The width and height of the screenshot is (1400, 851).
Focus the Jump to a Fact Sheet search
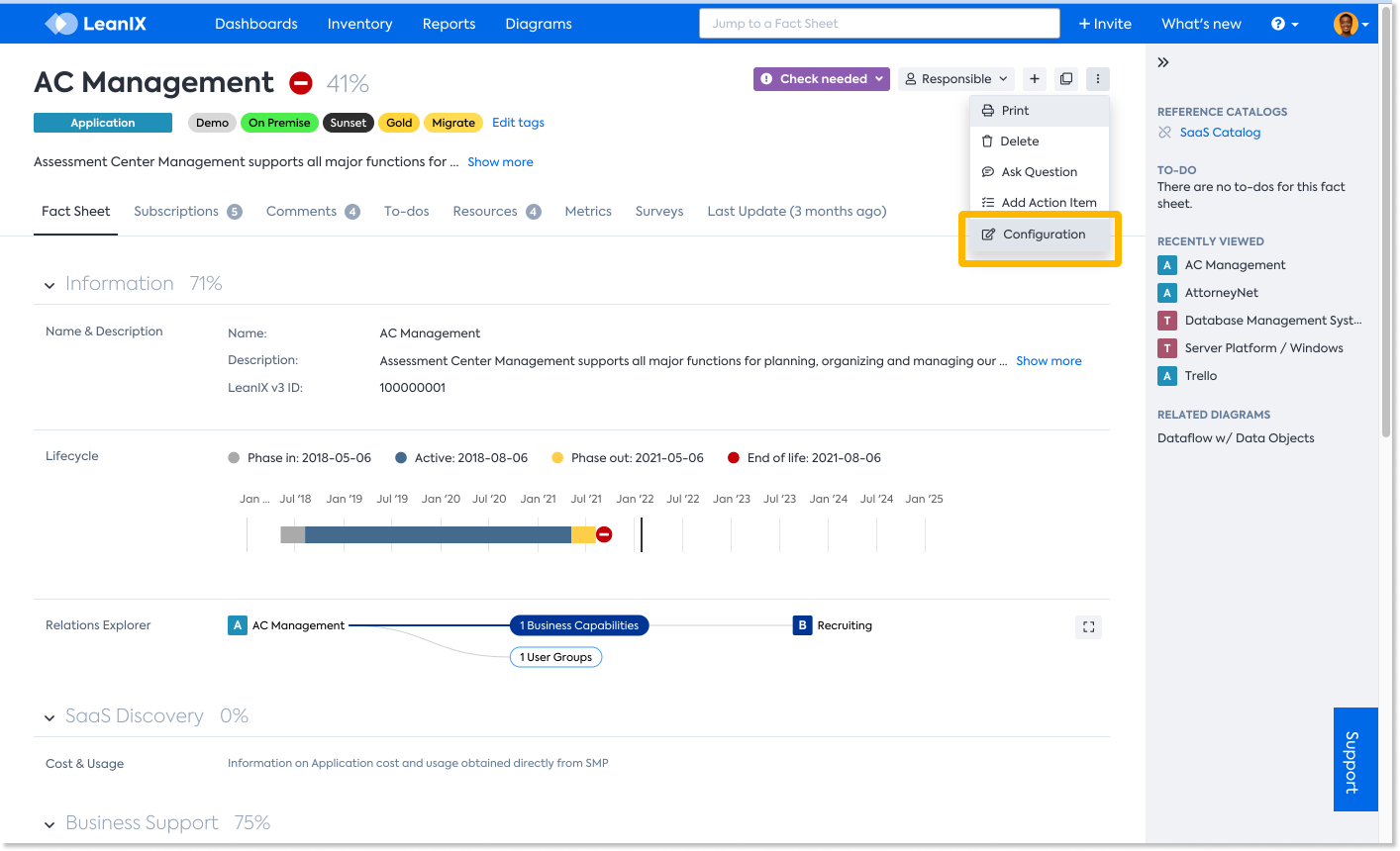tap(879, 24)
